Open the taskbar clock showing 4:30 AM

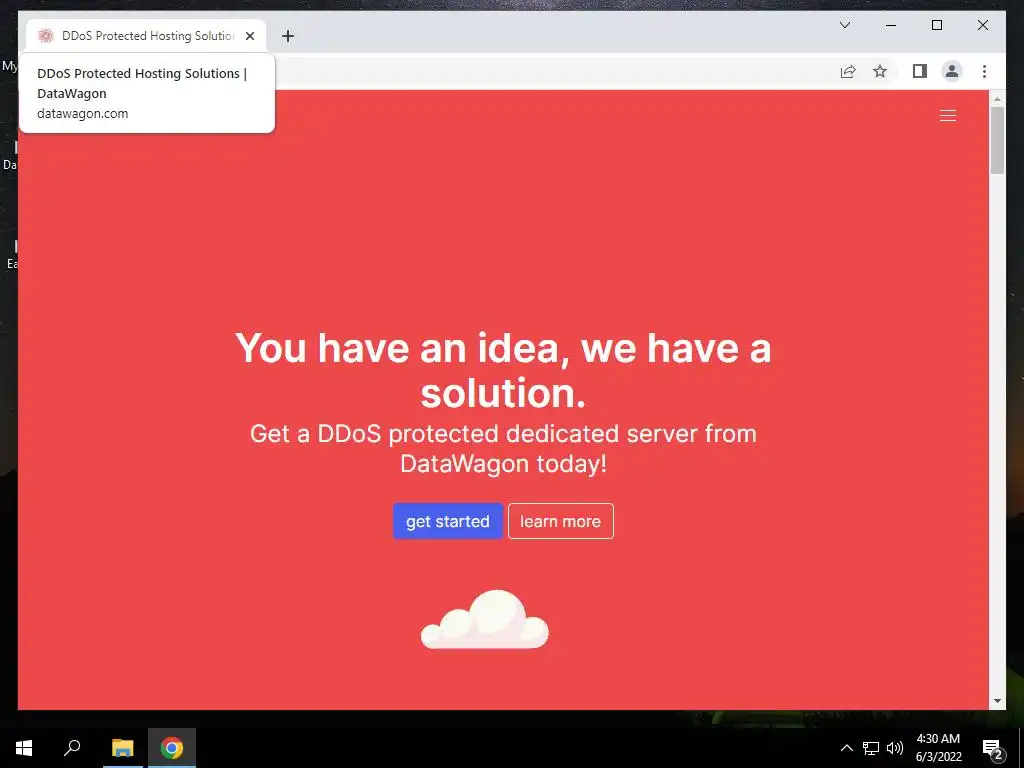[x=938, y=748]
